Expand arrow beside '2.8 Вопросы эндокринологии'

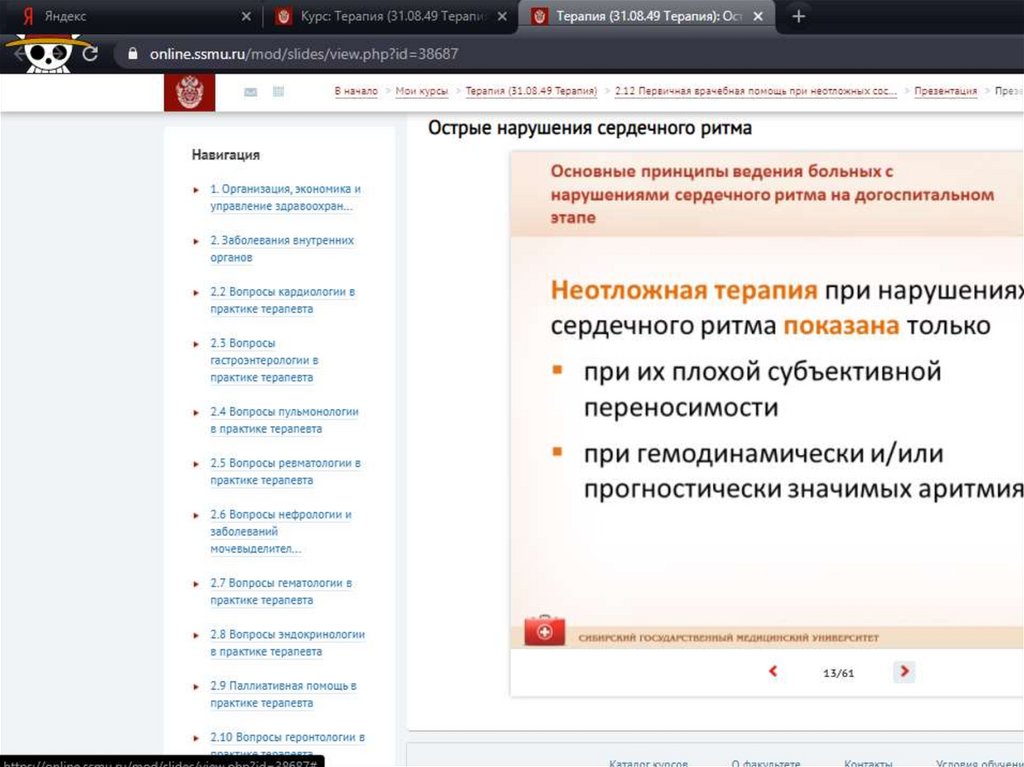coord(196,635)
